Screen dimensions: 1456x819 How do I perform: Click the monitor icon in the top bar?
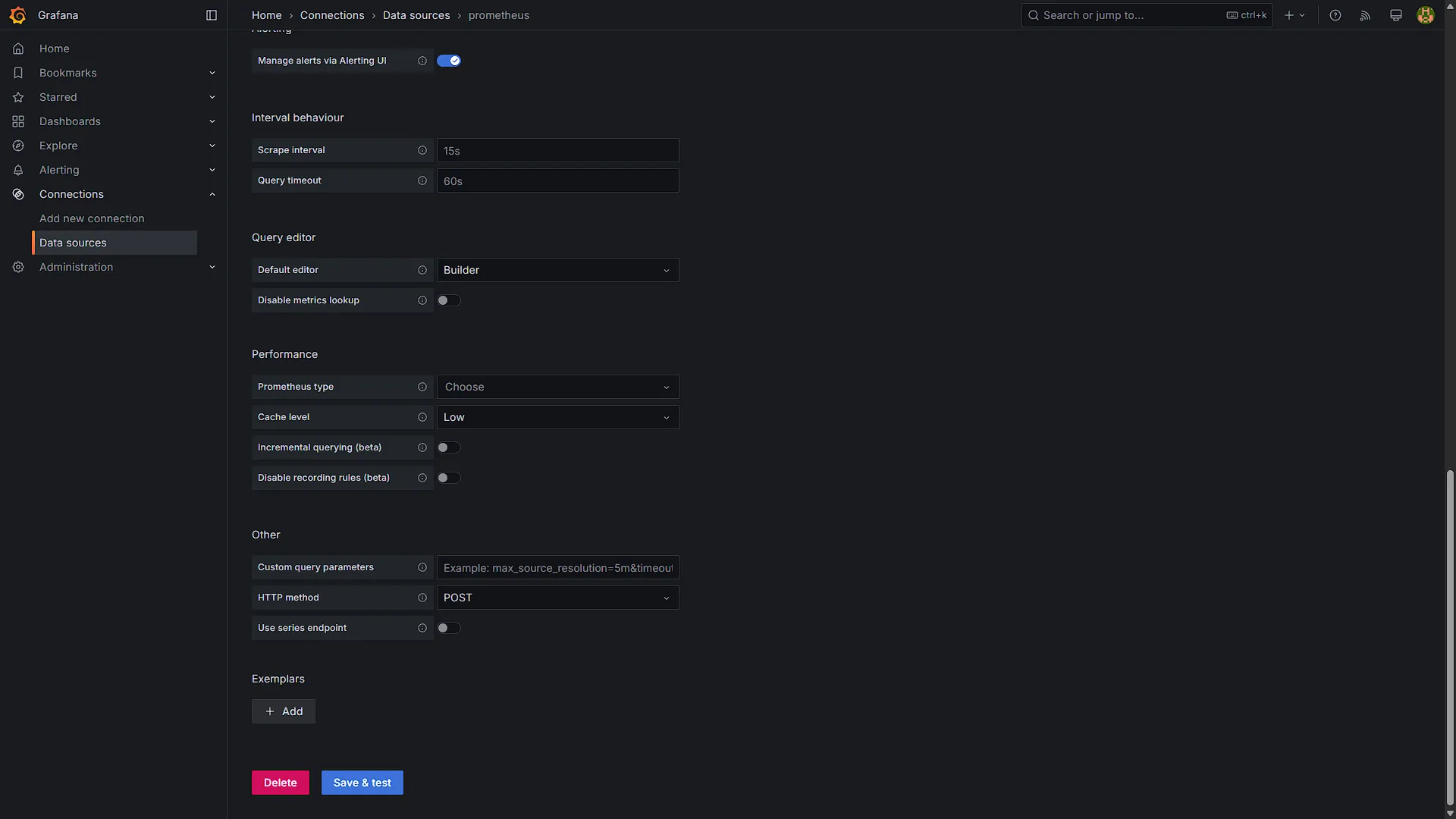1395,15
